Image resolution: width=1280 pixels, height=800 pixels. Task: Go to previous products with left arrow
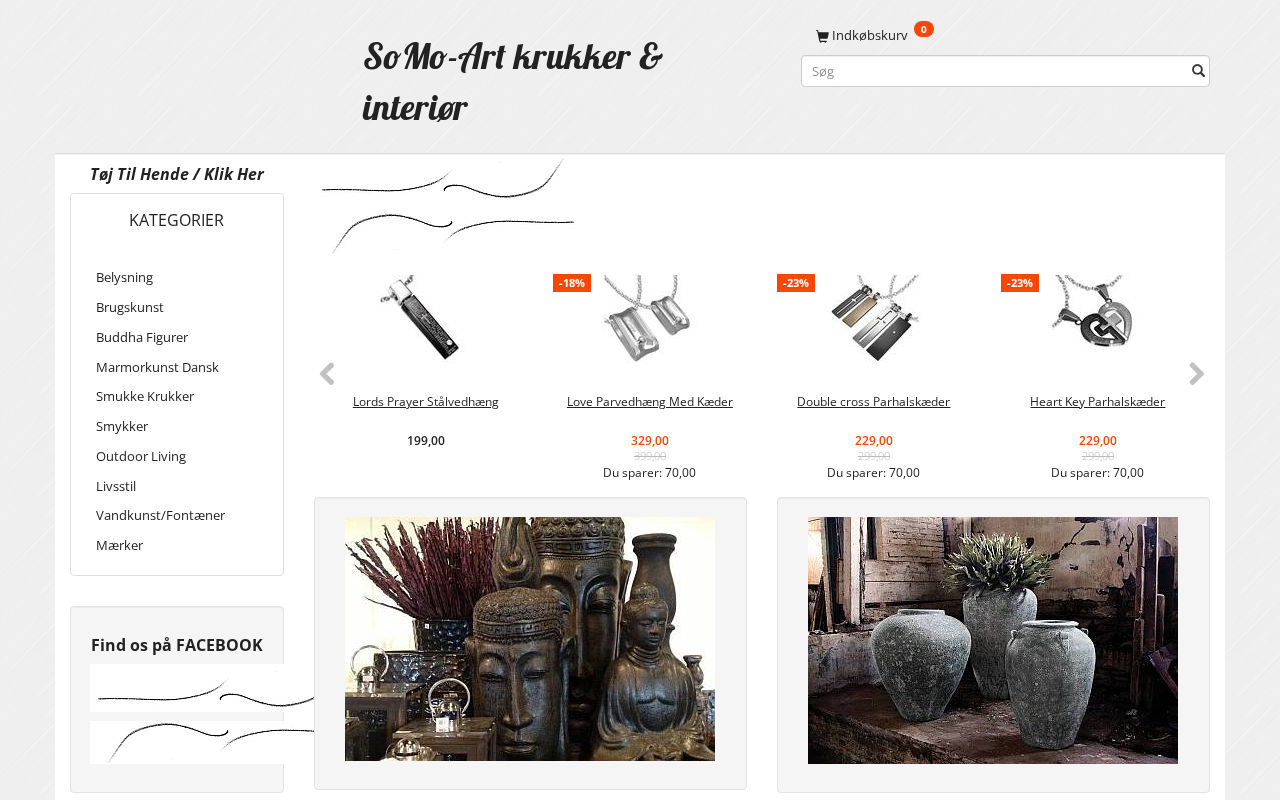(x=326, y=374)
